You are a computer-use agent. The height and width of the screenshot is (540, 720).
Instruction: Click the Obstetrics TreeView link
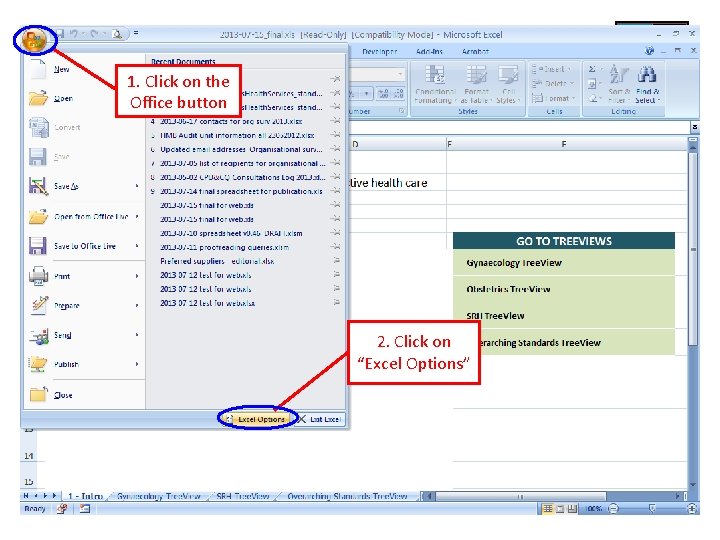tap(508, 289)
